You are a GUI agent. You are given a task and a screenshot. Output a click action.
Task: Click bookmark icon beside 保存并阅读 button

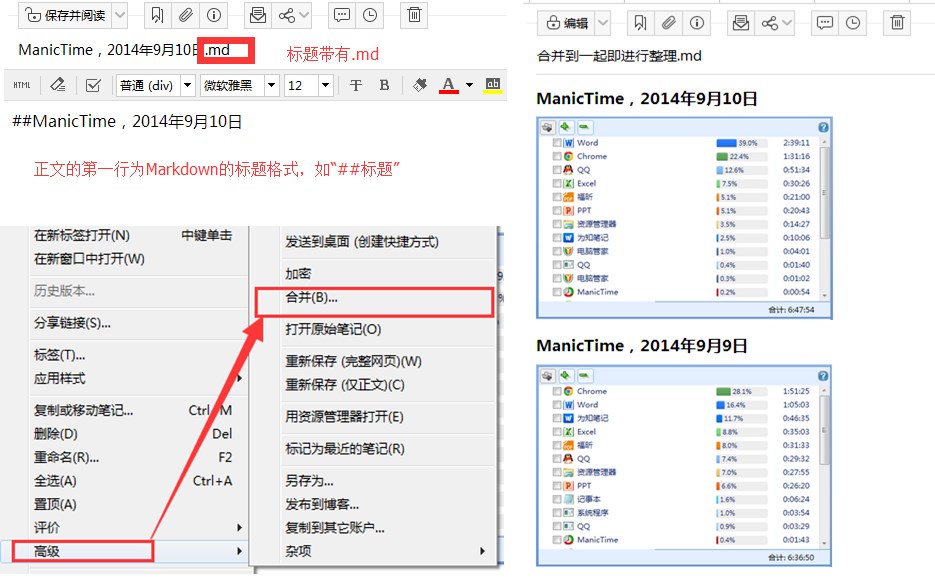(157, 15)
